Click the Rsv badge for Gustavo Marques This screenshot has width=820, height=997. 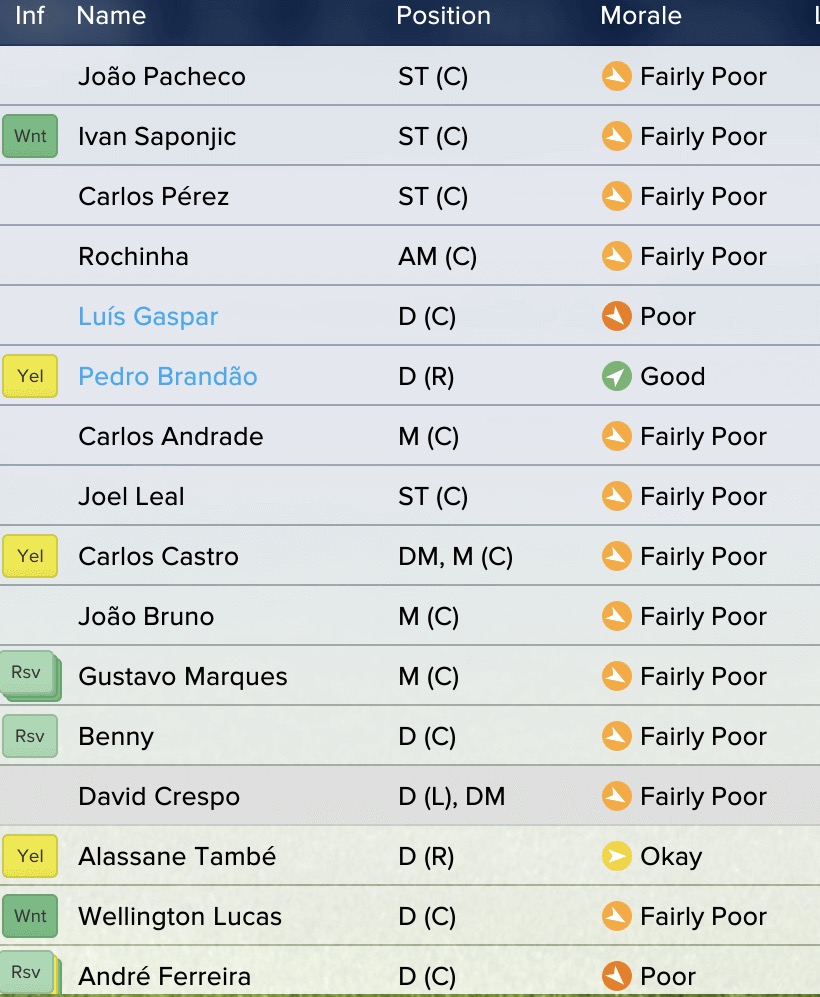tap(31, 675)
